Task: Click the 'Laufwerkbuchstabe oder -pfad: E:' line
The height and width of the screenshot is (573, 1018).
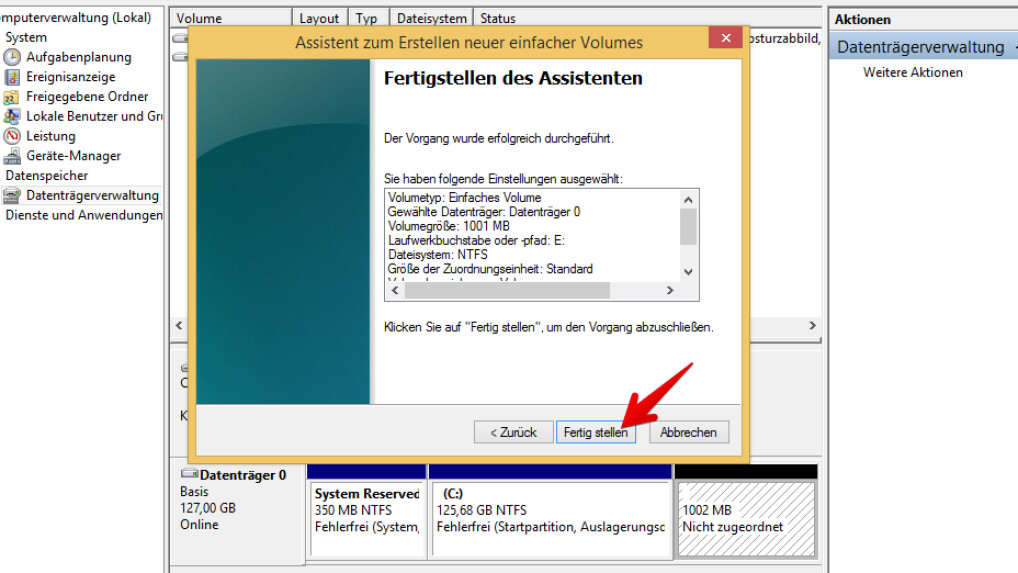Action: click(476, 240)
